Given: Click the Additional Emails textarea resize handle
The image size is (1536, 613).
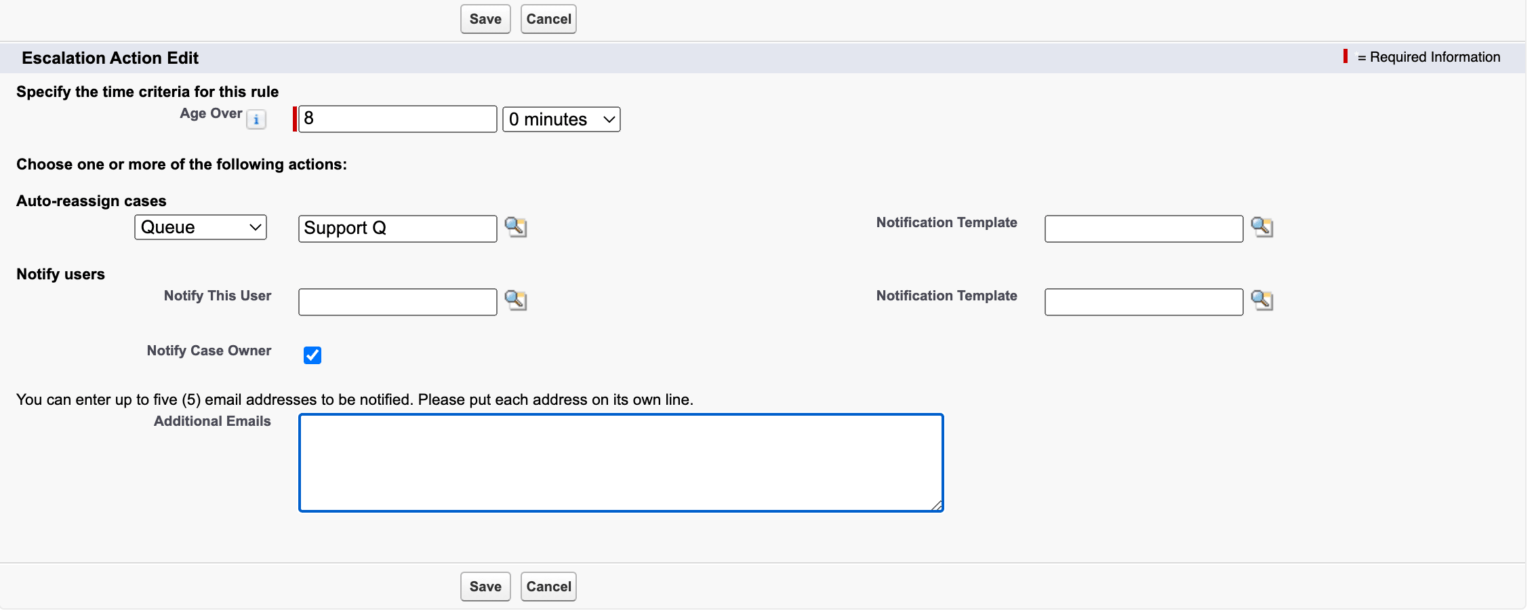Looking at the screenshot, I should click(937, 506).
